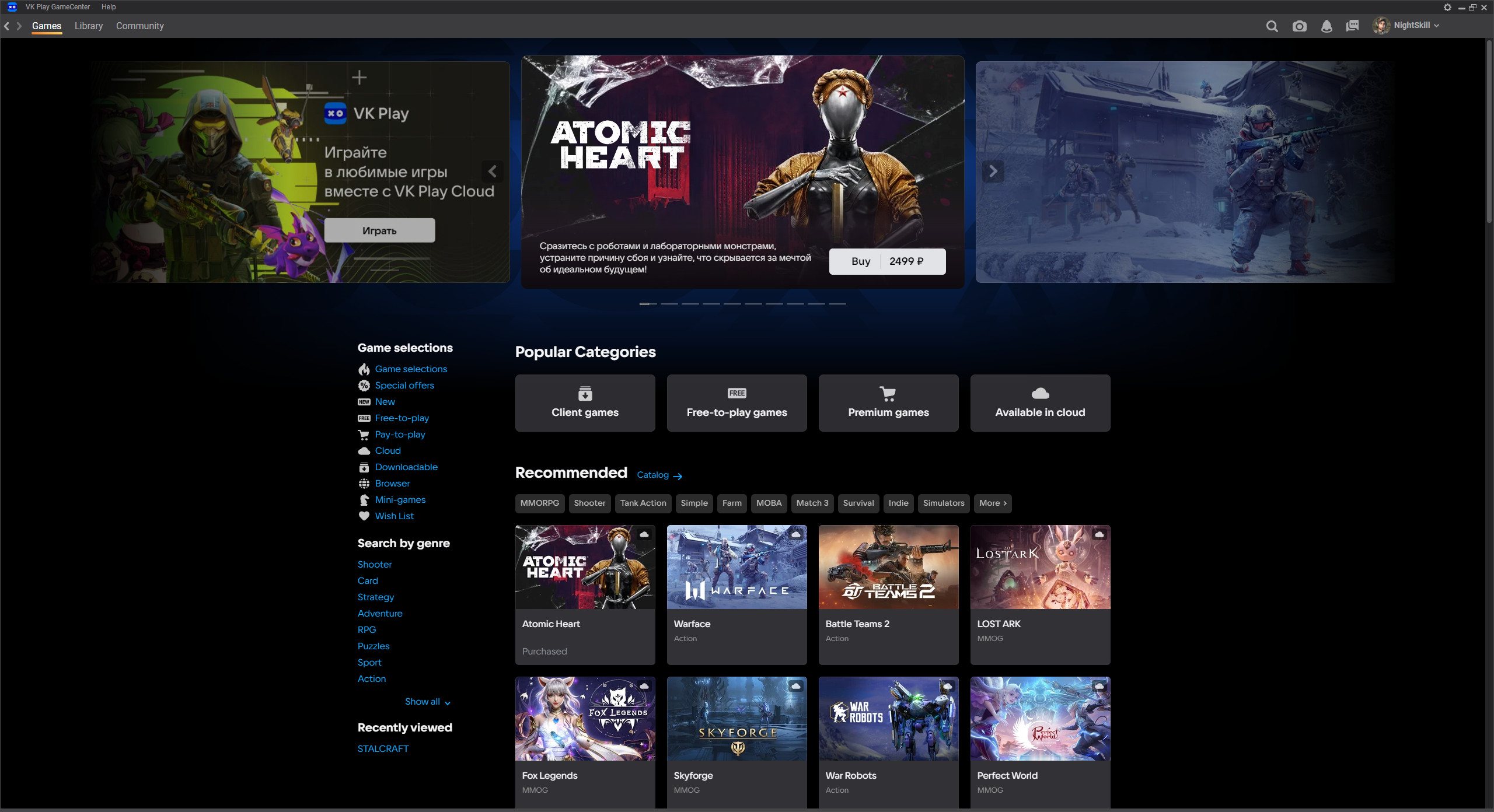Open the Available in cloud category

coord(1040,403)
